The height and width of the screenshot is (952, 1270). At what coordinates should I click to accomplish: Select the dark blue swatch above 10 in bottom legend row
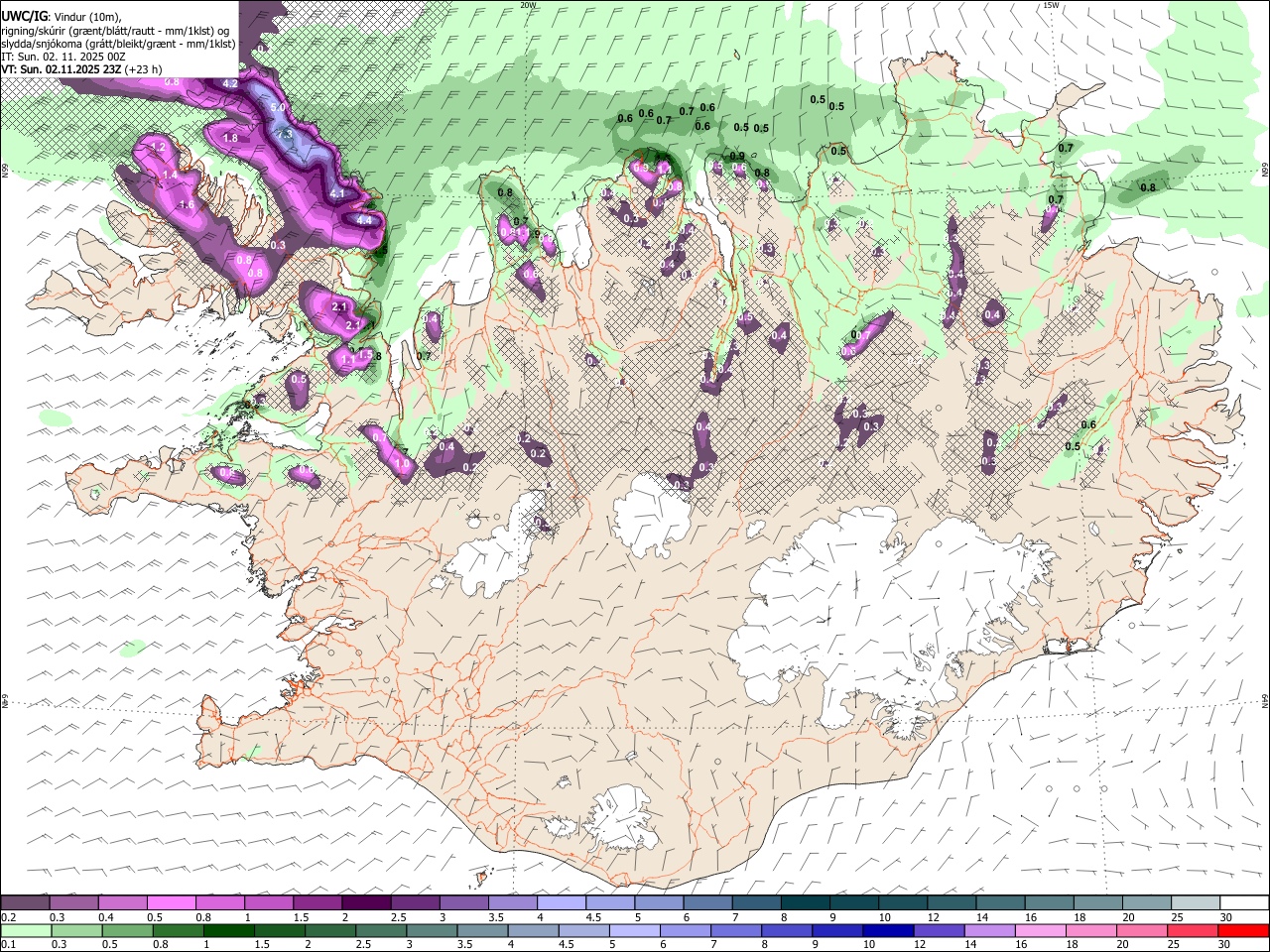(887, 930)
